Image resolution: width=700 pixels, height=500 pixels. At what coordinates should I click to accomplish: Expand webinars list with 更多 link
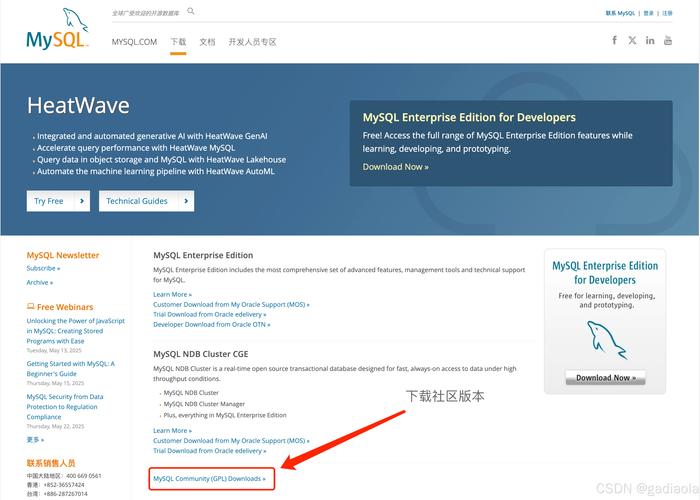tap(35, 439)
